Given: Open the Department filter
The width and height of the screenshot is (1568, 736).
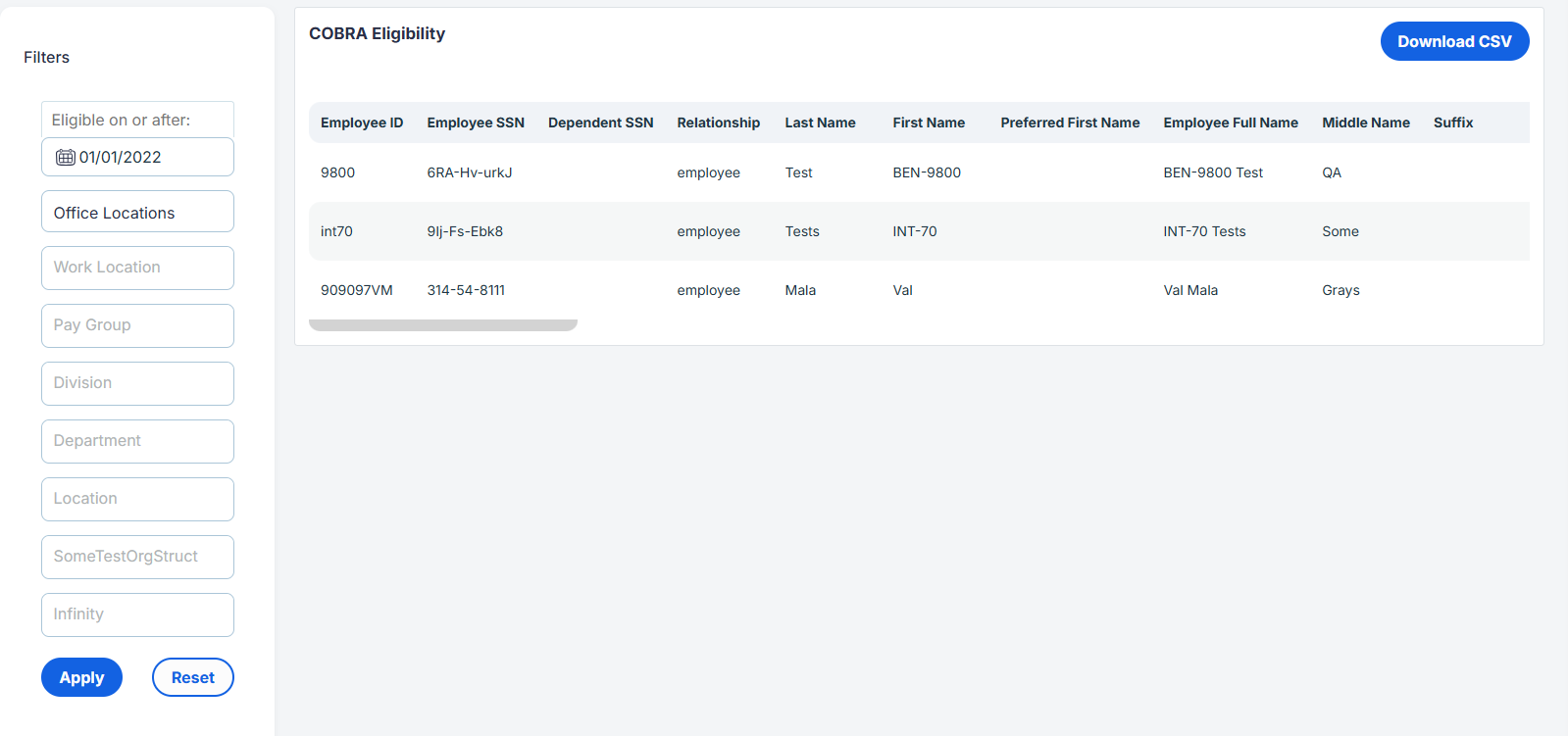Looking at the screenshot, I should coord(137,441).
